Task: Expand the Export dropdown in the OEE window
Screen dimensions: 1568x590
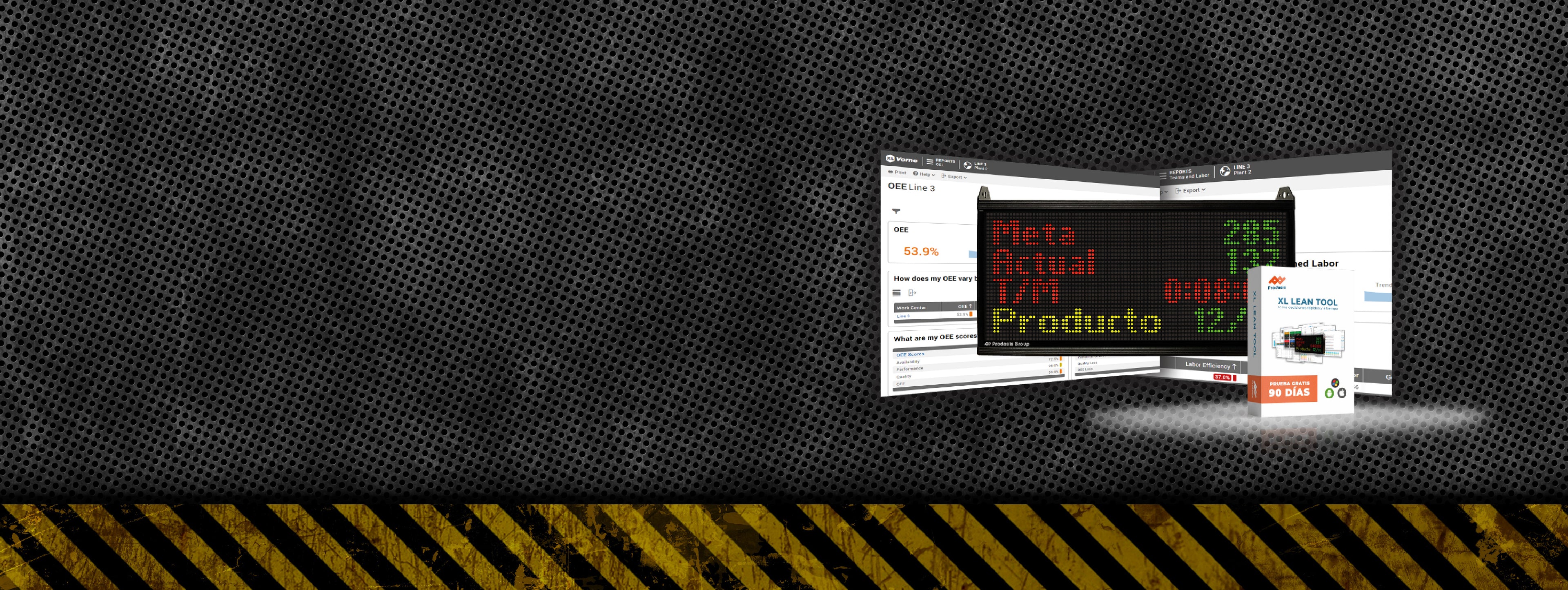Action: (x=954, y=176)
